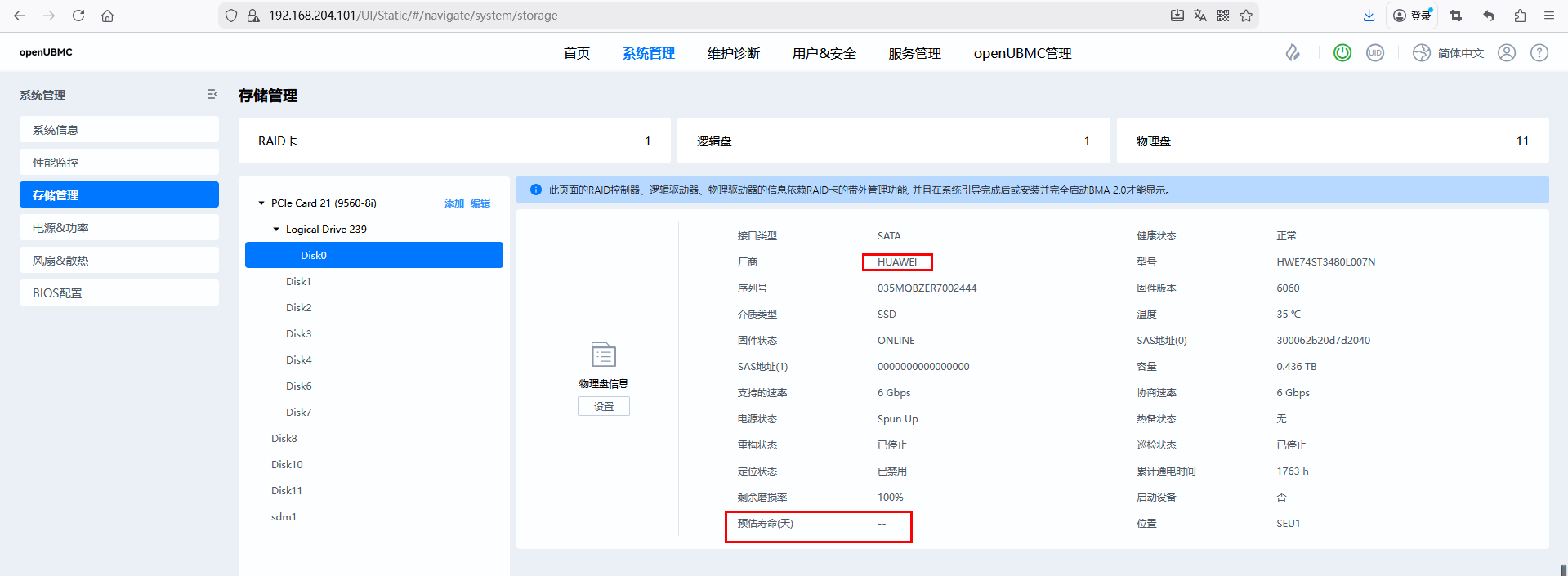Click the 设置 button under 物理盘信息
The width and height of the screenshot is (1568, 576).
pyautogui.click(x=603, y=406)
